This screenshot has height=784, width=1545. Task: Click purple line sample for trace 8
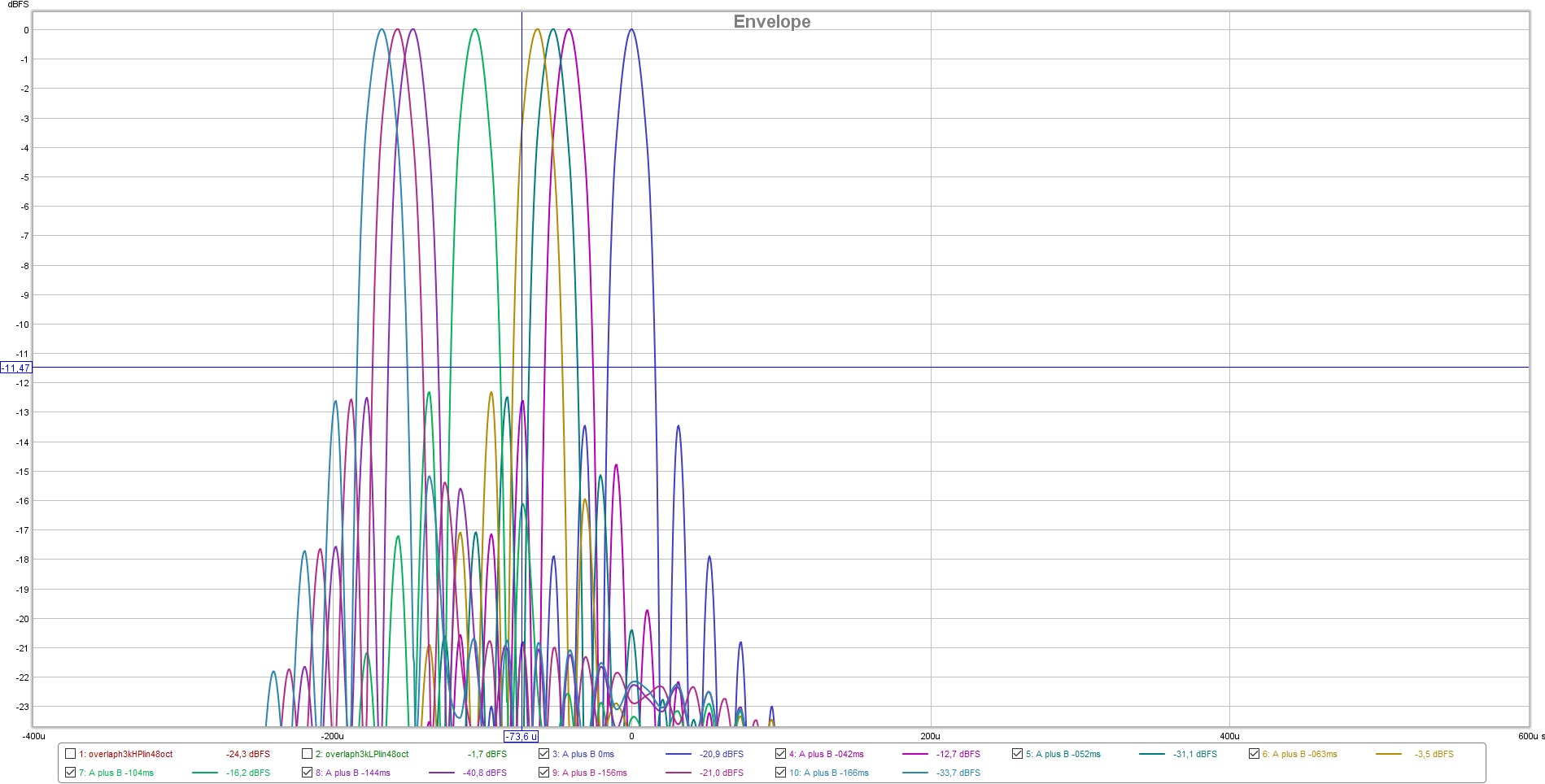[x=442, y=773]
